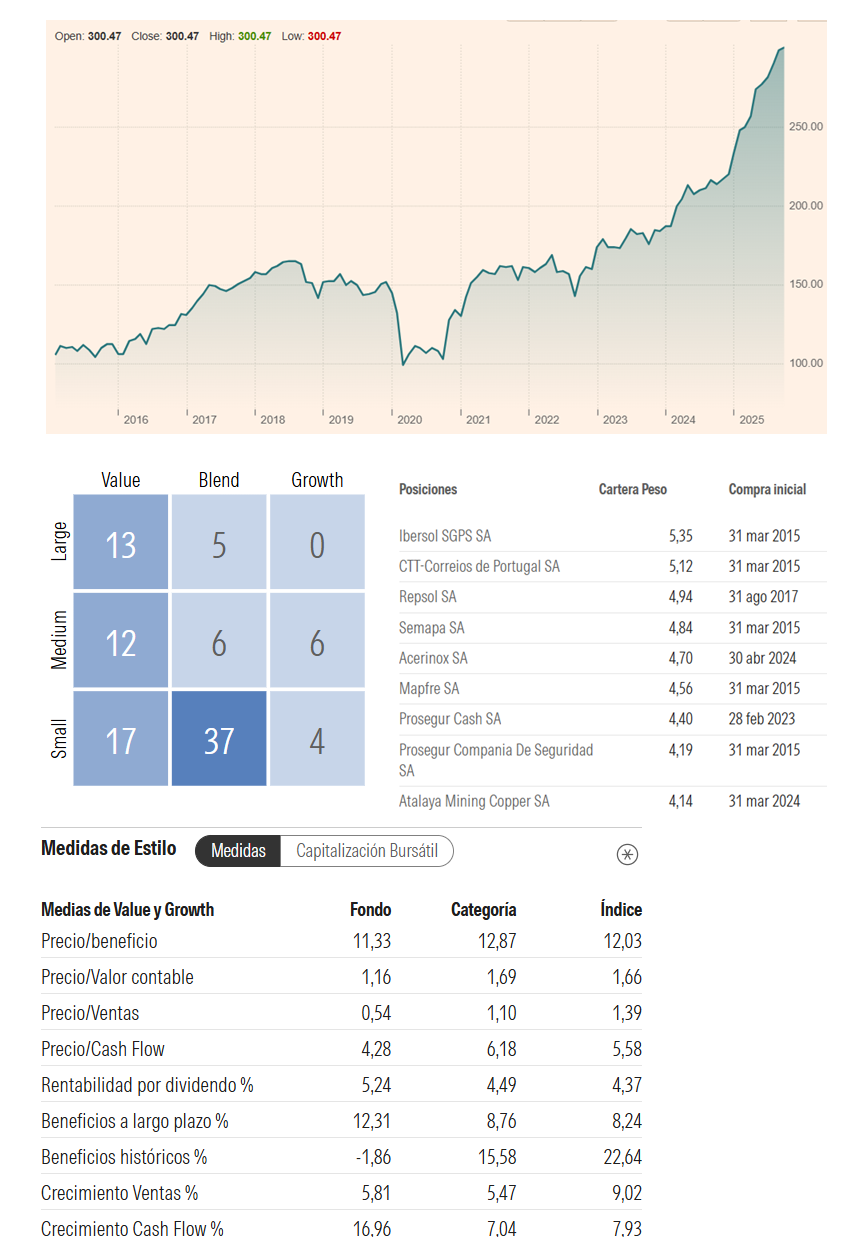Switch to Capitalización Bursátil view

point(367,851)
